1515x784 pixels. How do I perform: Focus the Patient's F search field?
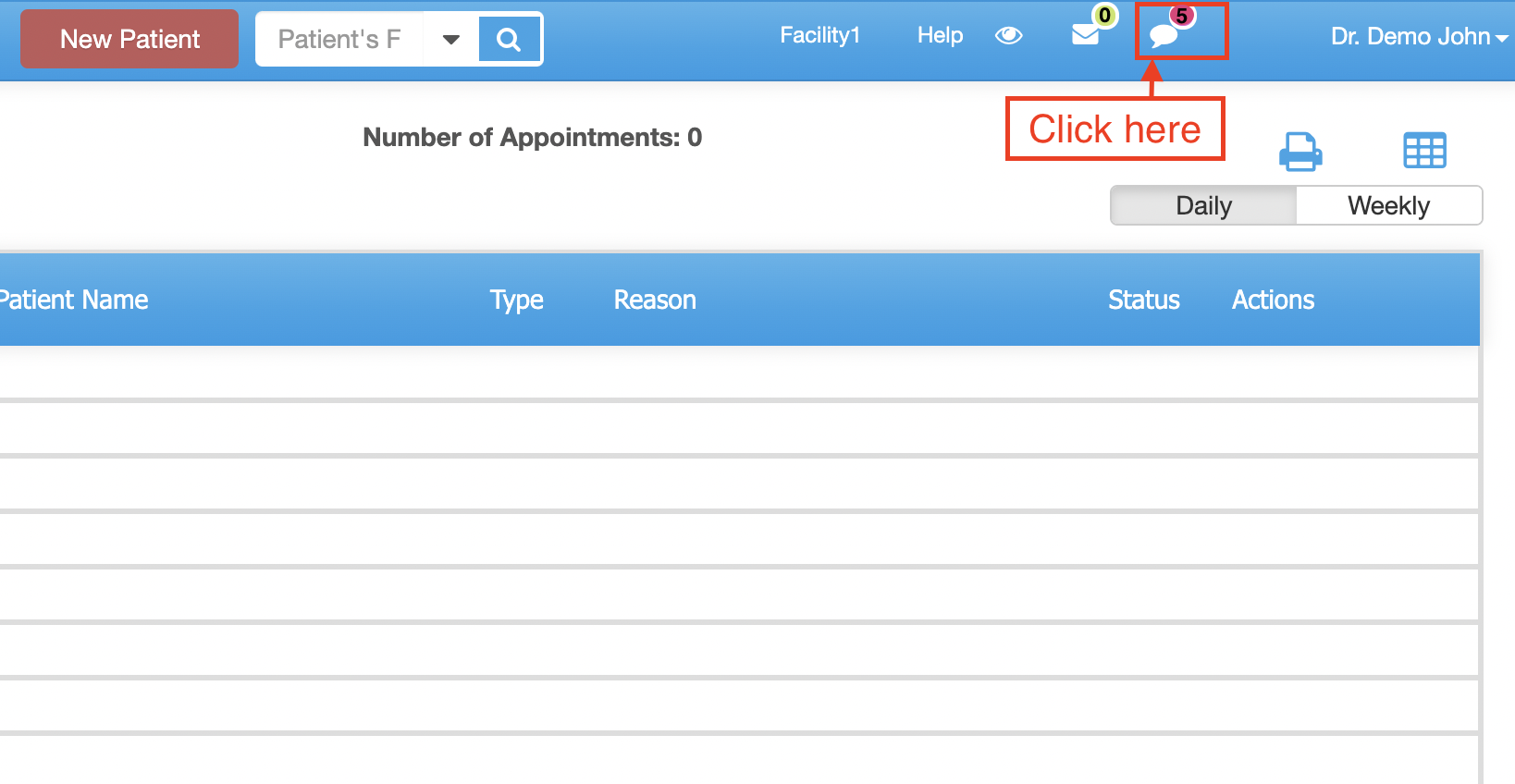339,39
